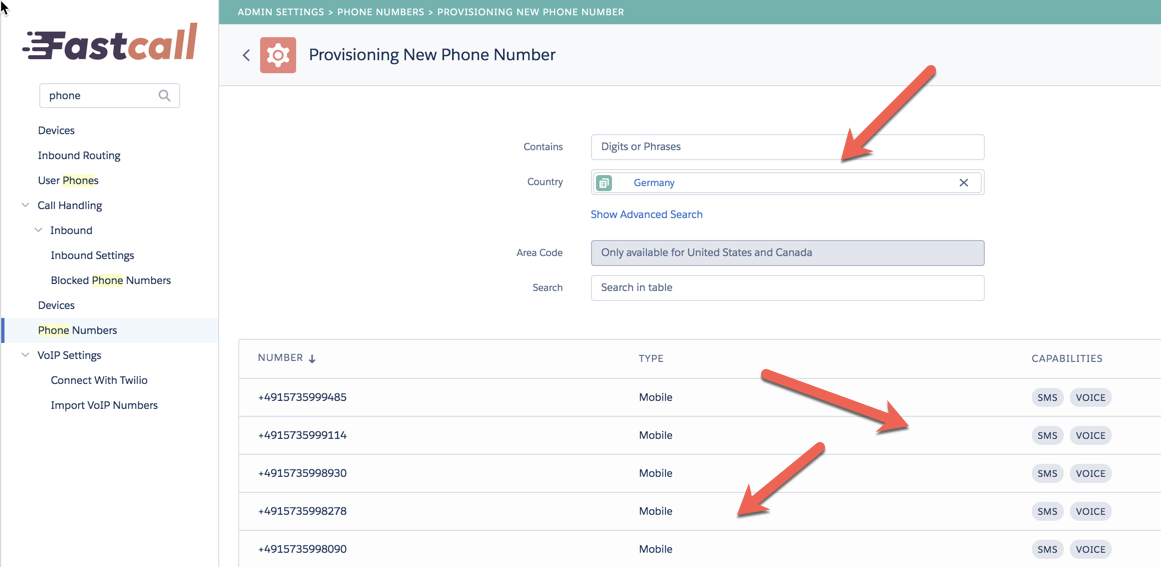Click Show Advanced Search link
The image size is (1161, 567).
(x=646, y=214)
